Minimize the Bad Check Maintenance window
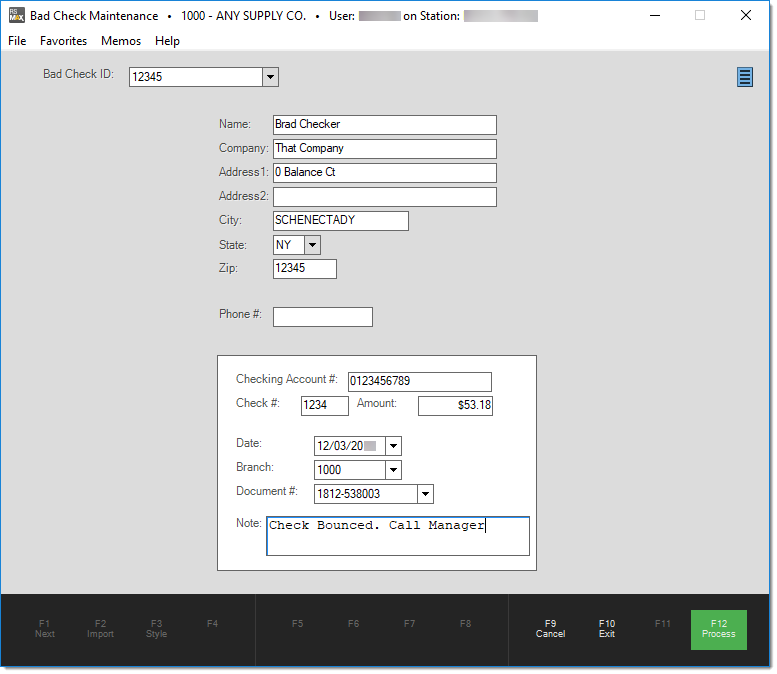The width and height of the screenshot is (777, 674). click(x=656, y=16)
